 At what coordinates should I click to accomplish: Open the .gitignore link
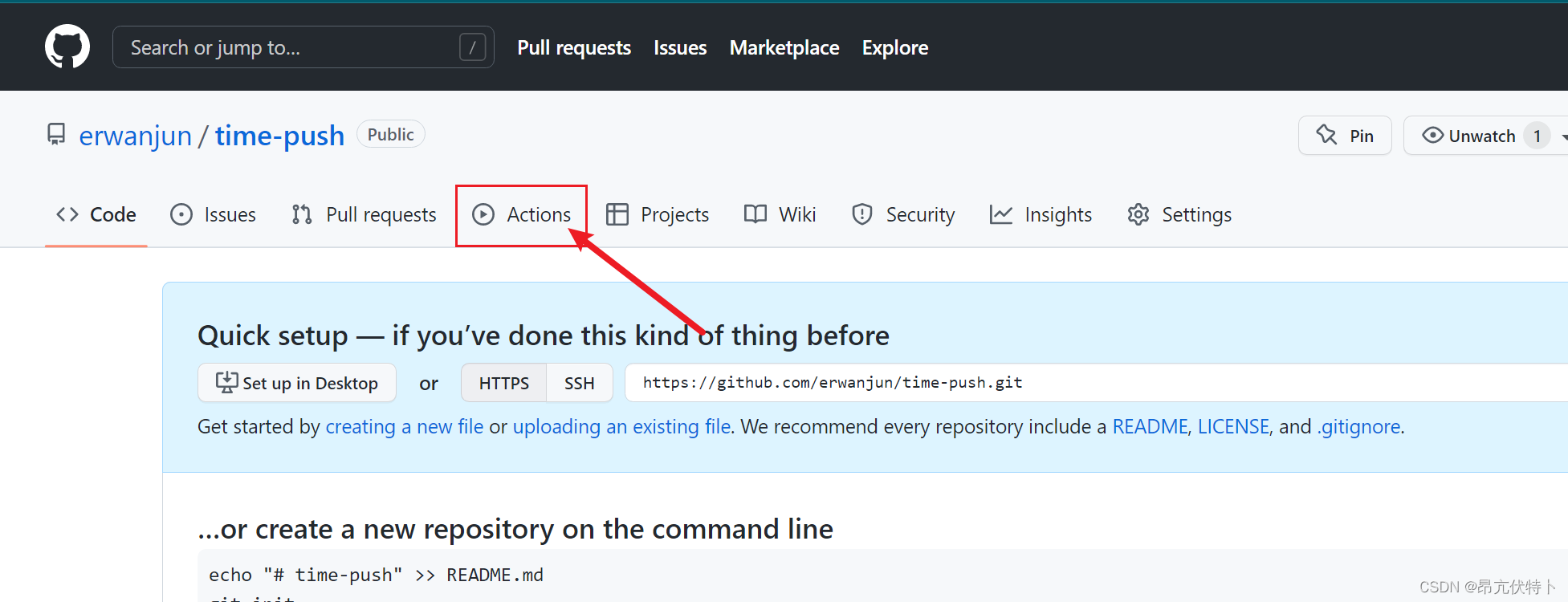(x=1358, y=426)
